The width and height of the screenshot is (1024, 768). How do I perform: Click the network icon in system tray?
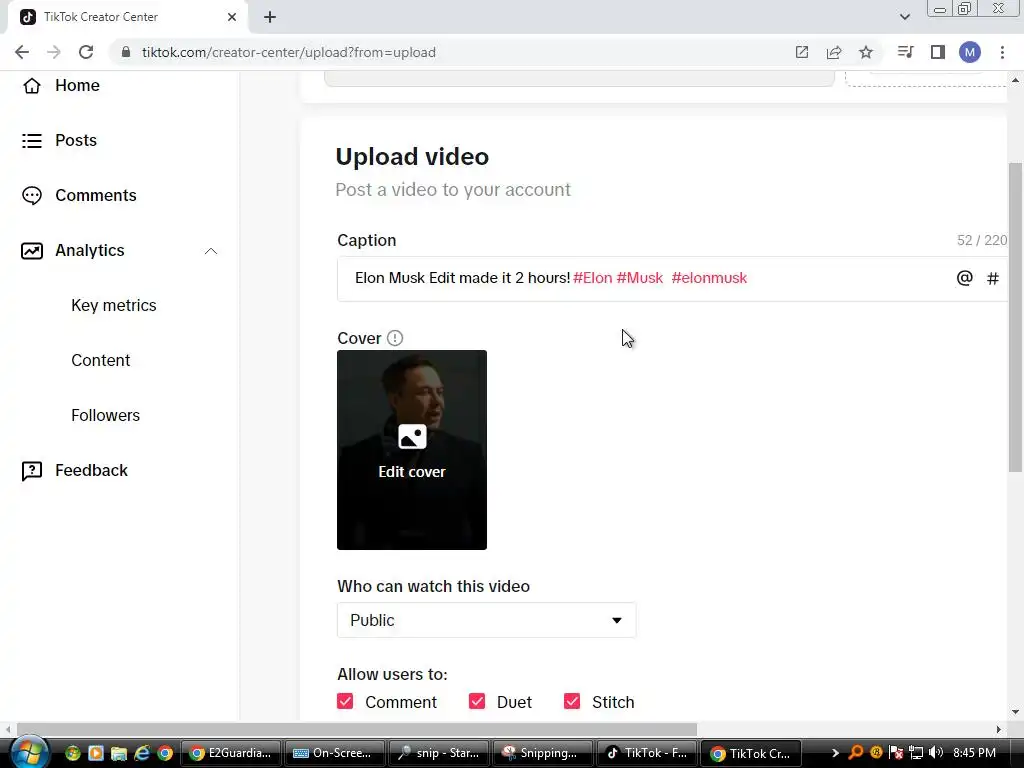916,753
